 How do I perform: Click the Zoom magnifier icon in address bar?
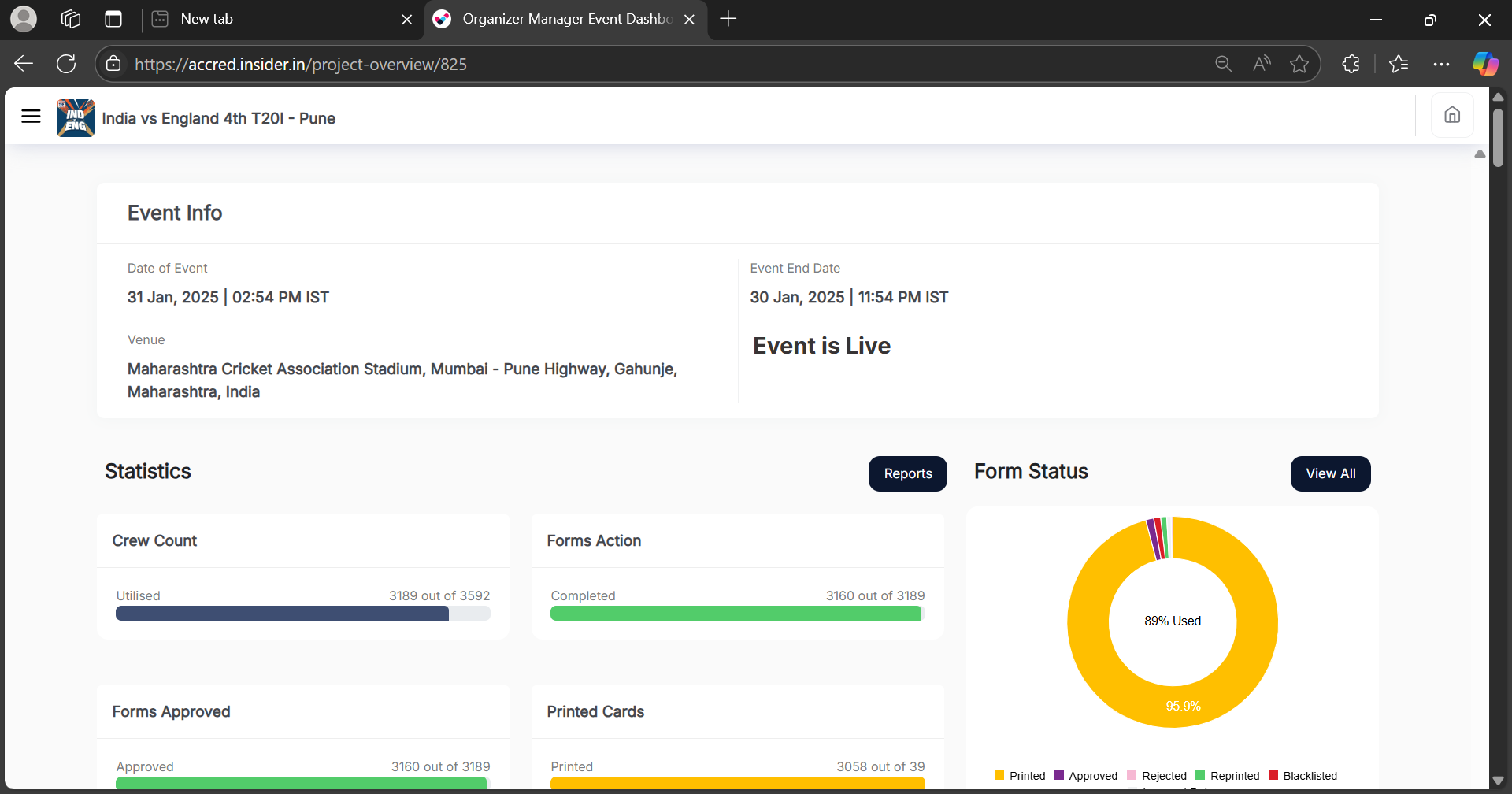pyautogui.click(x=1223, y=64)
